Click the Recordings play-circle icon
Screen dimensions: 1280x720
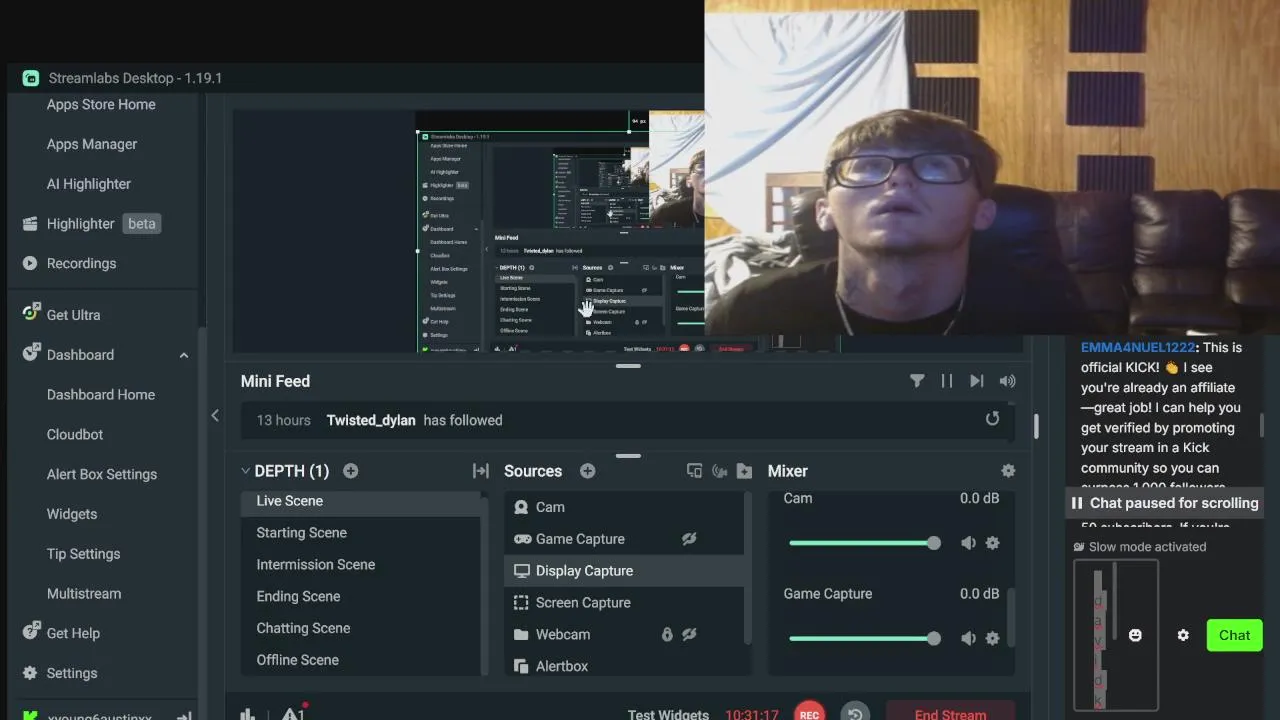tap(30, 263)
